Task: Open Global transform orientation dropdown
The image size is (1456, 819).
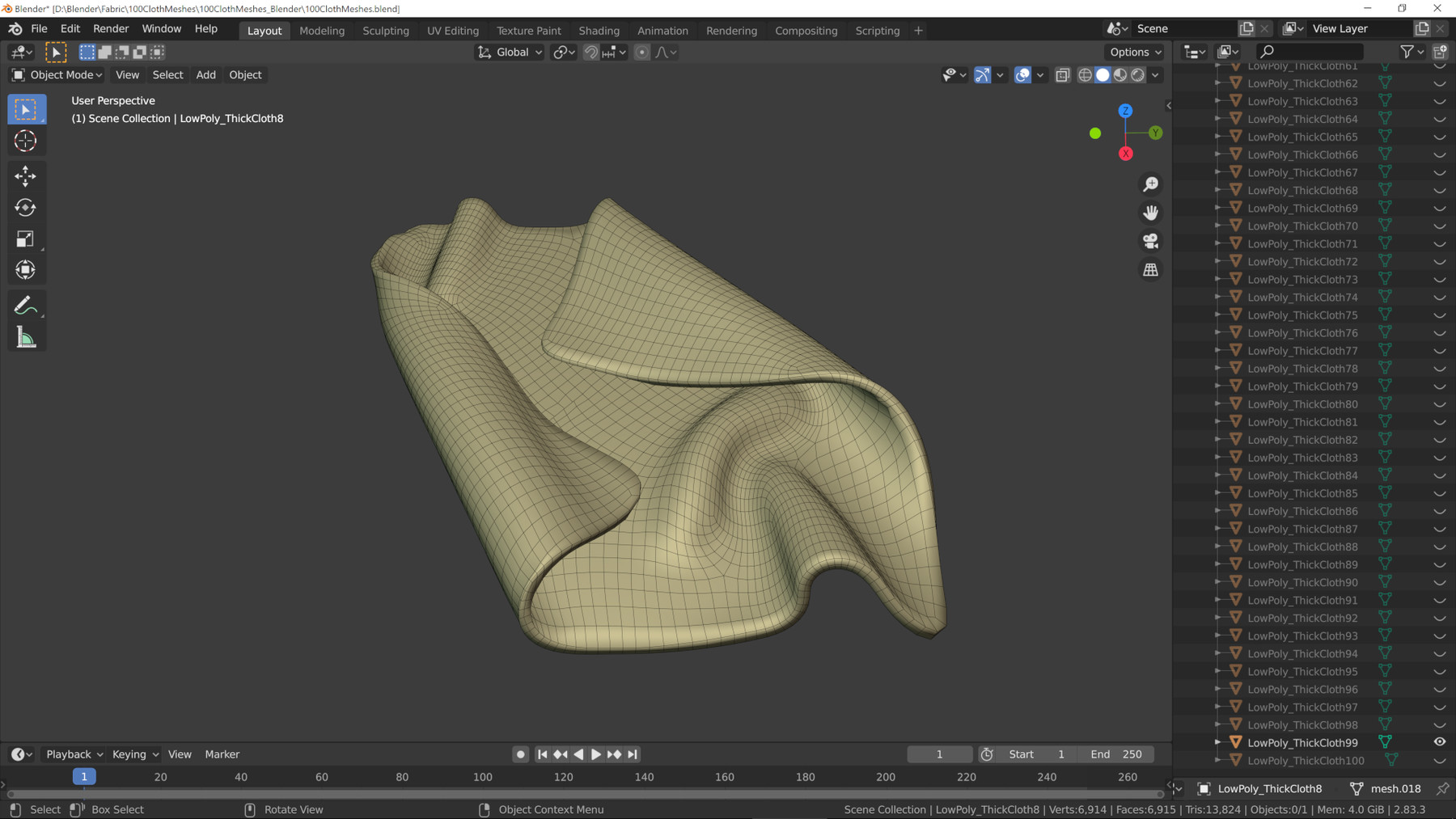Action: (510, 53)
